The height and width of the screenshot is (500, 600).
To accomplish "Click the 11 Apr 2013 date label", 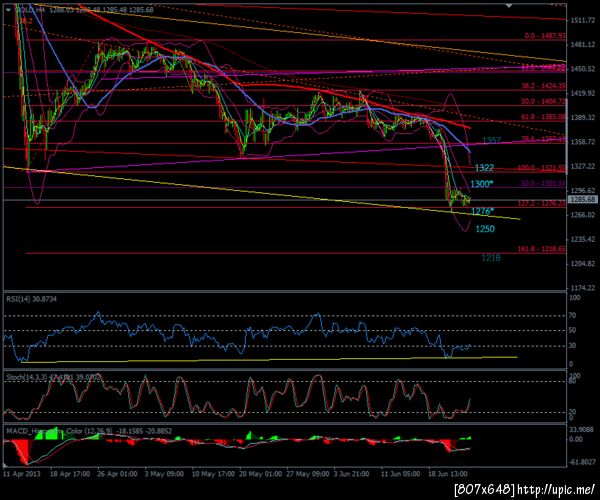I will pos(21,474).
